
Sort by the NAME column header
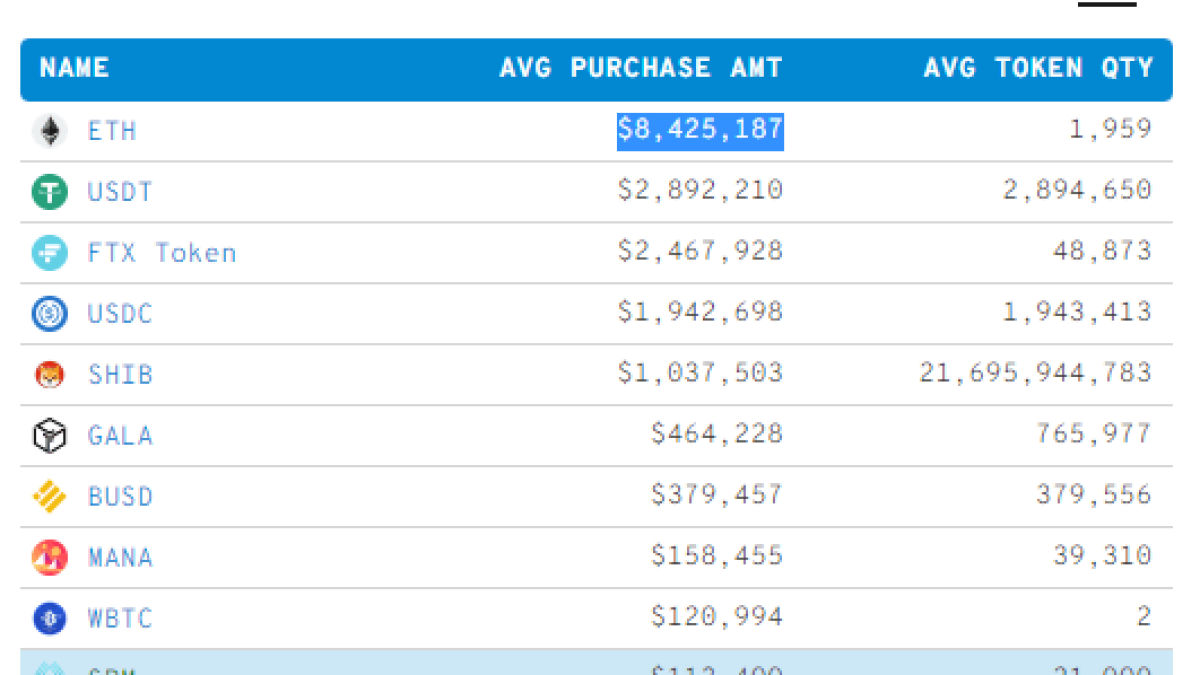[x=74, y=68]
